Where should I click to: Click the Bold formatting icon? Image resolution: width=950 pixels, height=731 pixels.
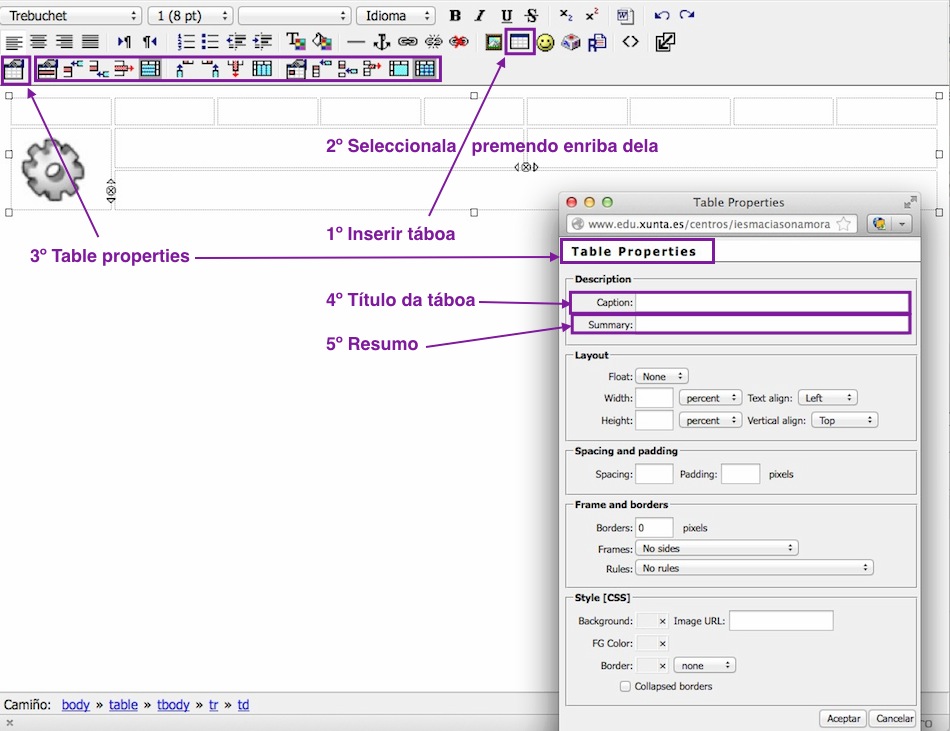pyautogui.click(x=456, y=16)
